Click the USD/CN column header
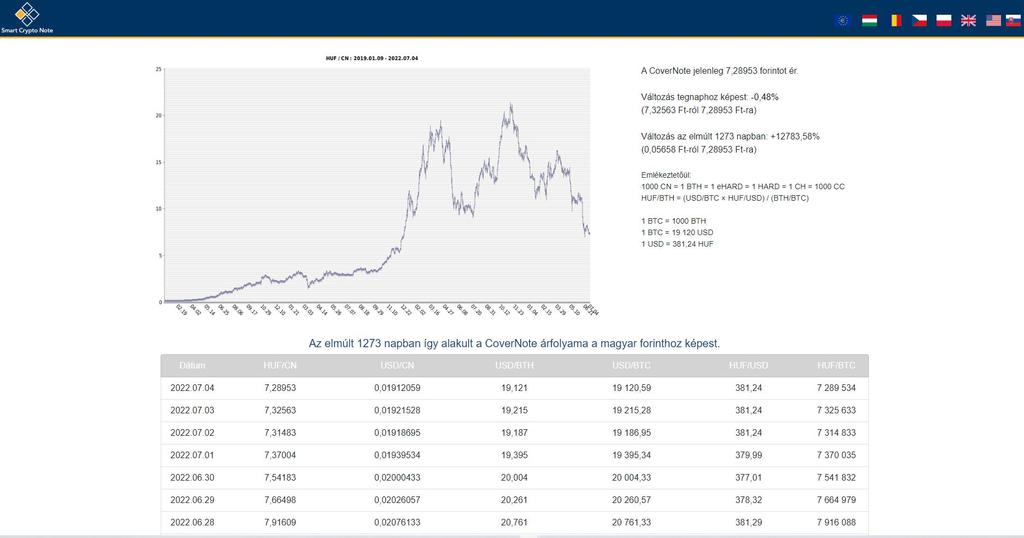The width and height of the screenshot is (1024, 538). [x=397, y=366]
